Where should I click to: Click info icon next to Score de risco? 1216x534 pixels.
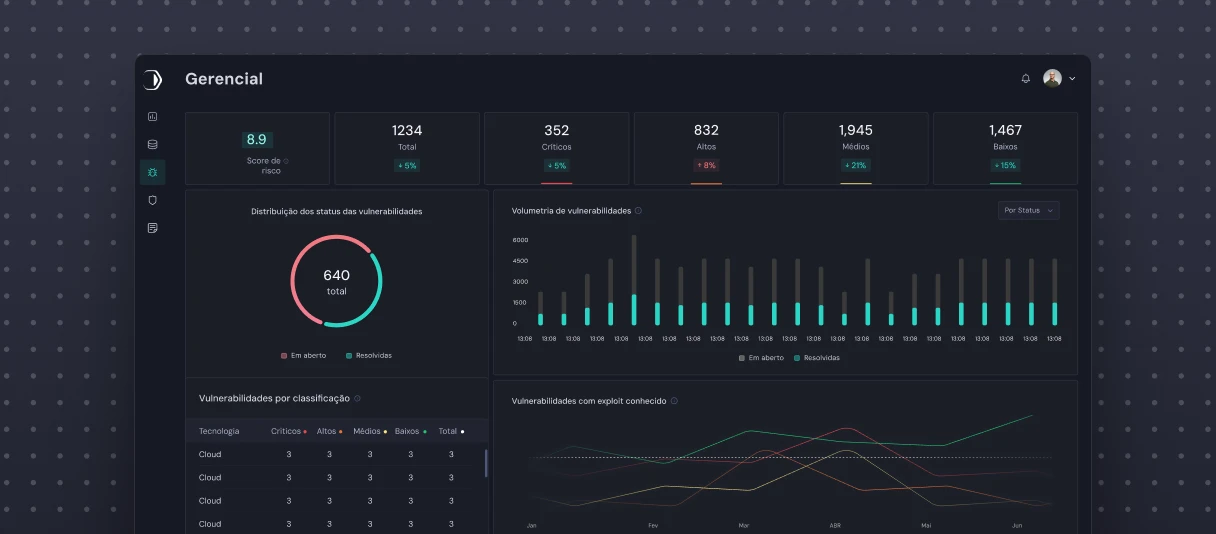[x=286, y=161]
